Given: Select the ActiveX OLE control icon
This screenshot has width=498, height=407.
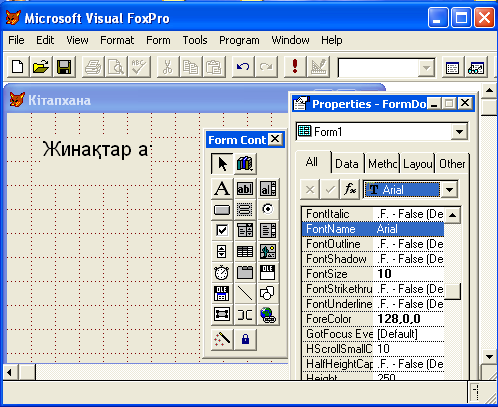Looking at the screenshot, I should click(268, 273).
